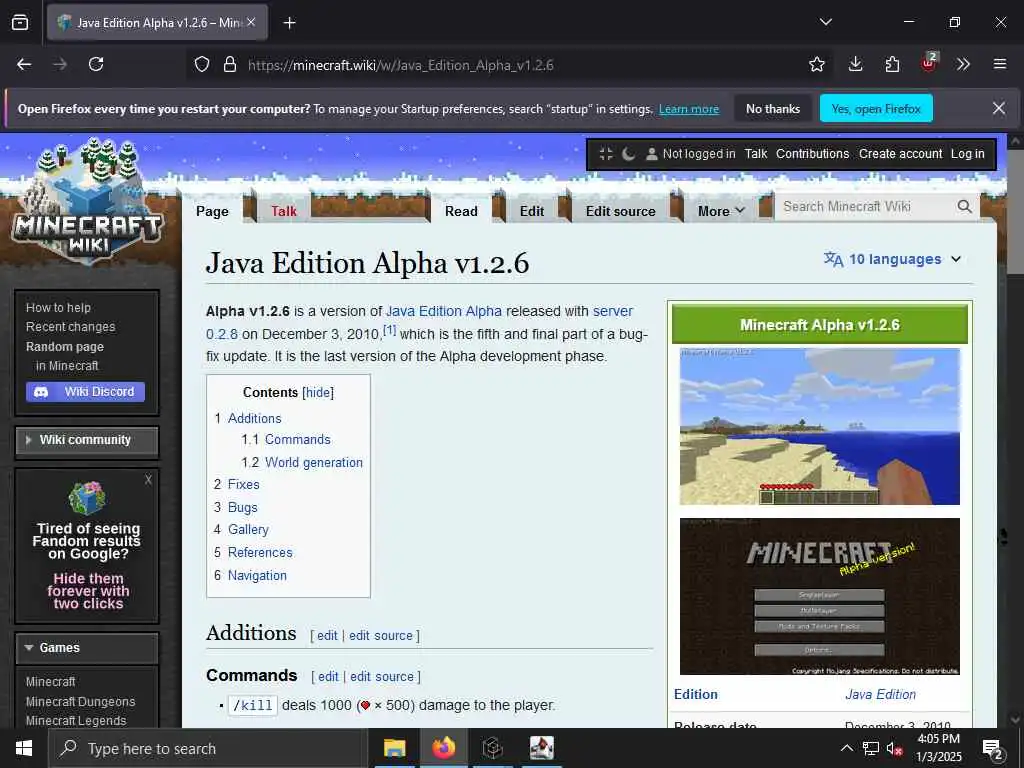Open the Alpha title screen thumbnail
1024x768 pixels.
820,596
